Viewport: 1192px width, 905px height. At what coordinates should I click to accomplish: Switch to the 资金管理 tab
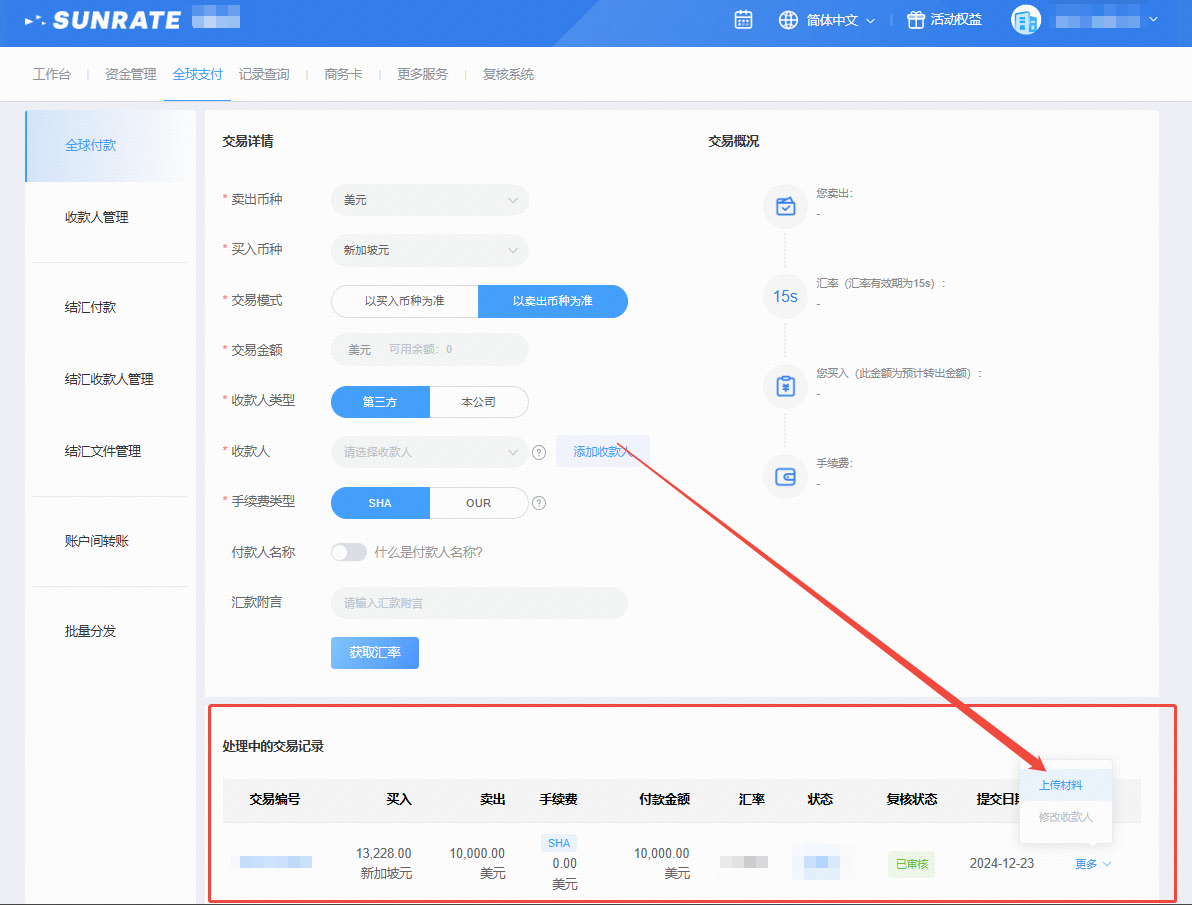click(131, 74)
